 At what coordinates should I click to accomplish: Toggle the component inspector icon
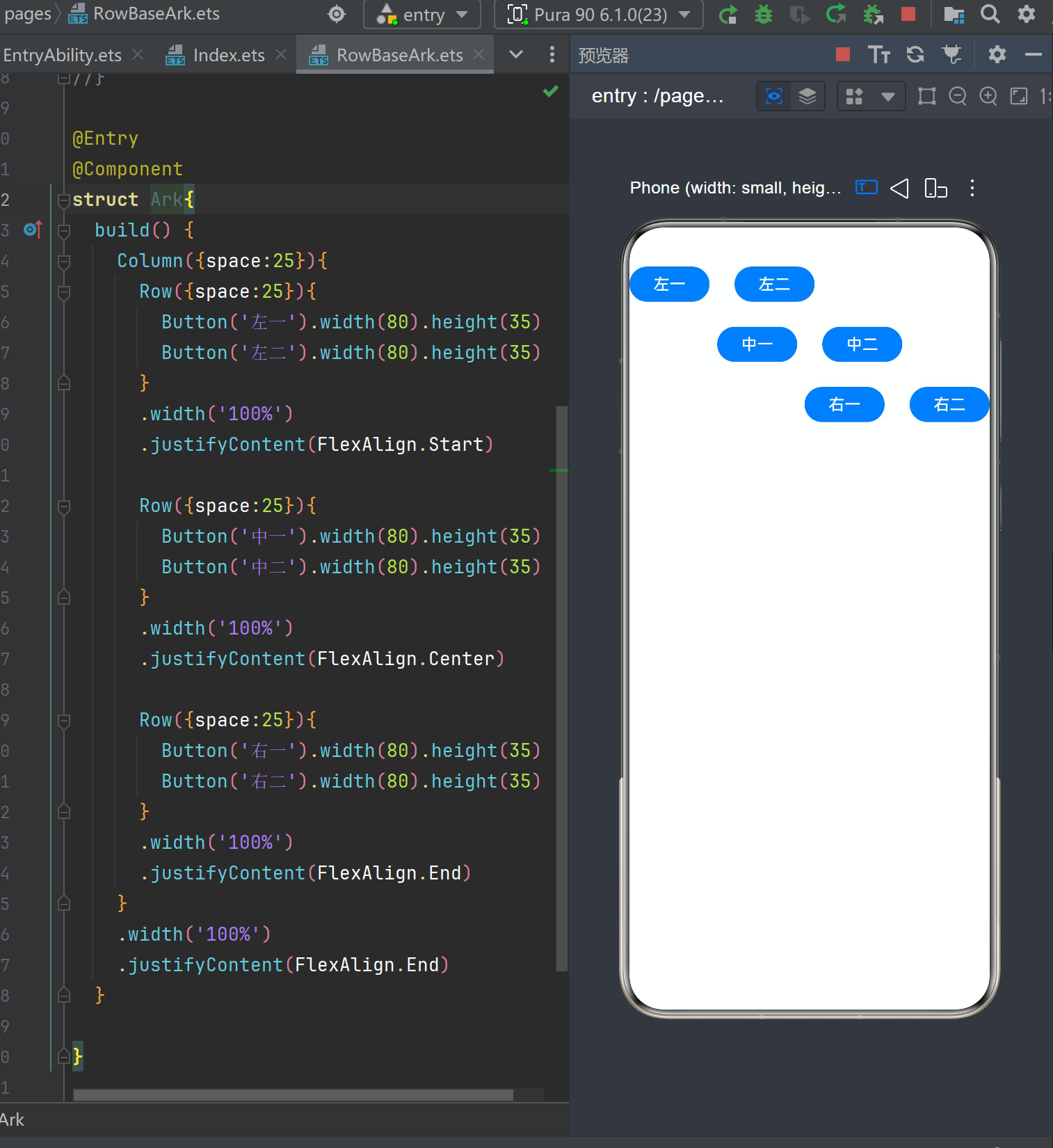(774, 96)
